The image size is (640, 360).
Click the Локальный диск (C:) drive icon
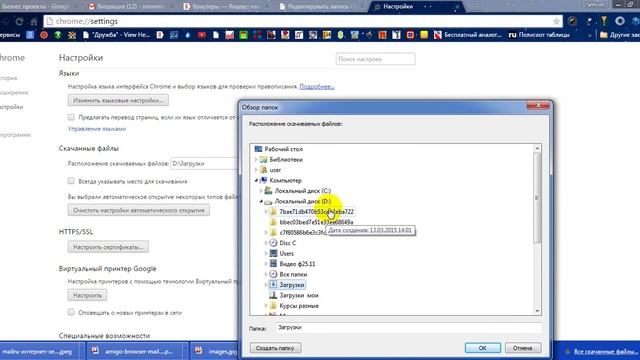pyautogui.click(x=268, y=191)
